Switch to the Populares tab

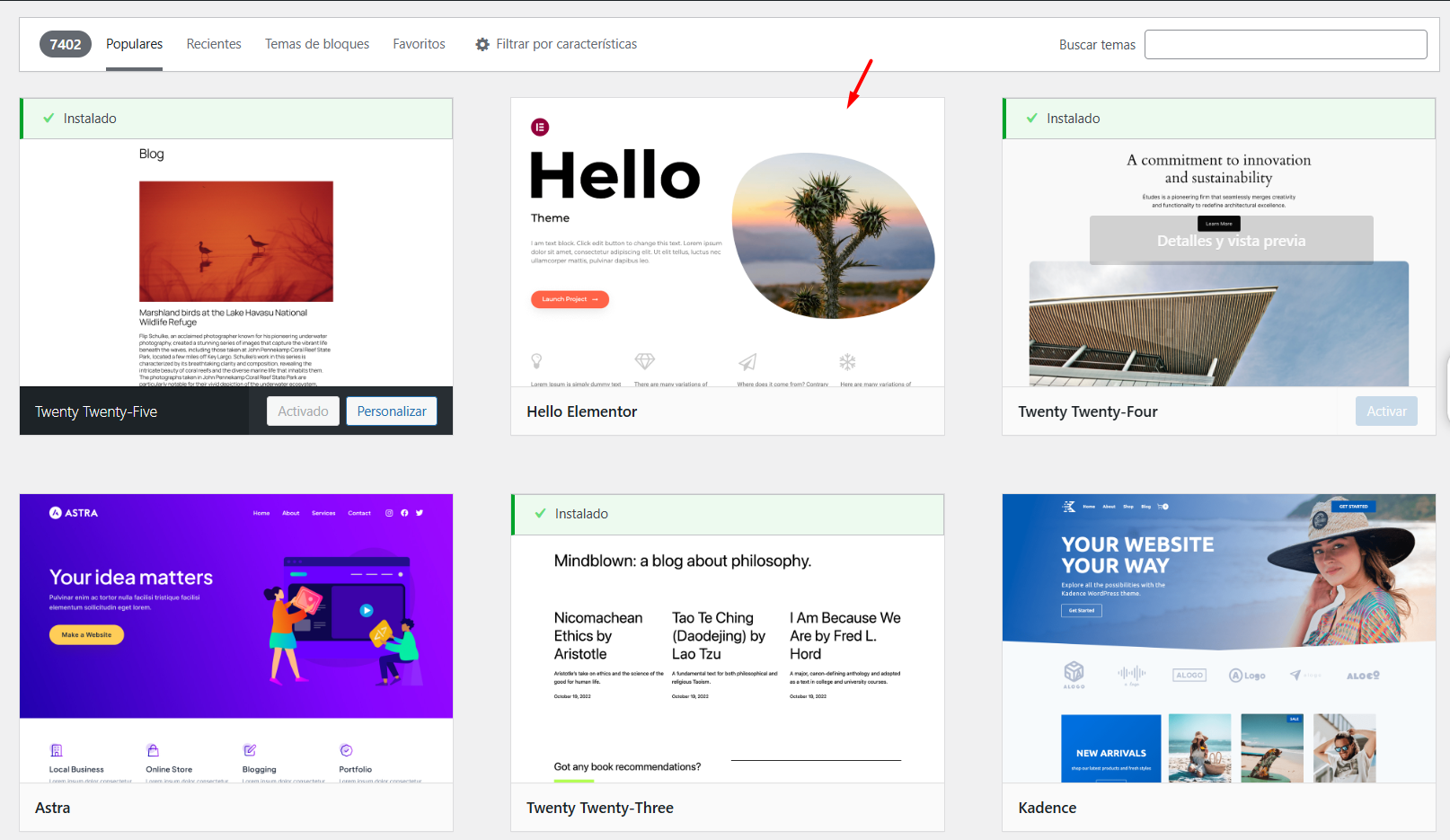click(134, 44)
